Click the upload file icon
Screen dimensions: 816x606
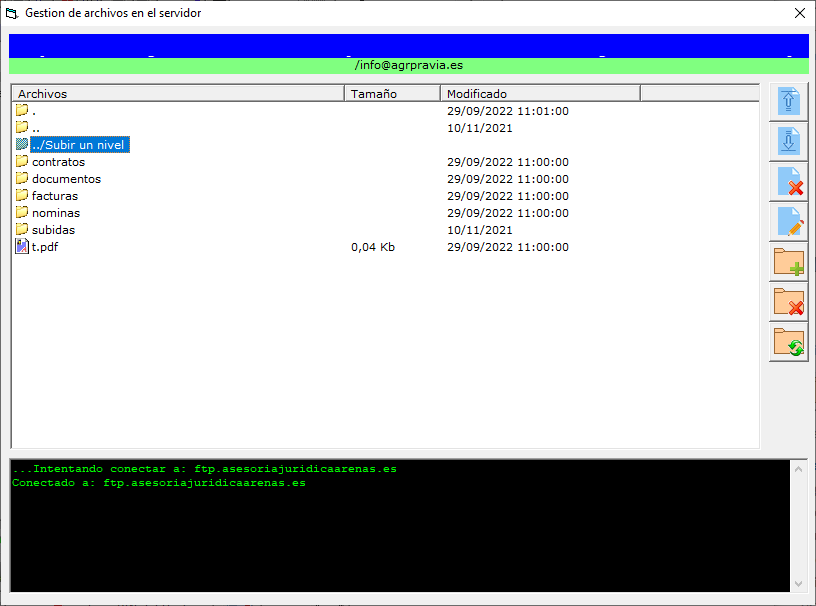point(788,102)
